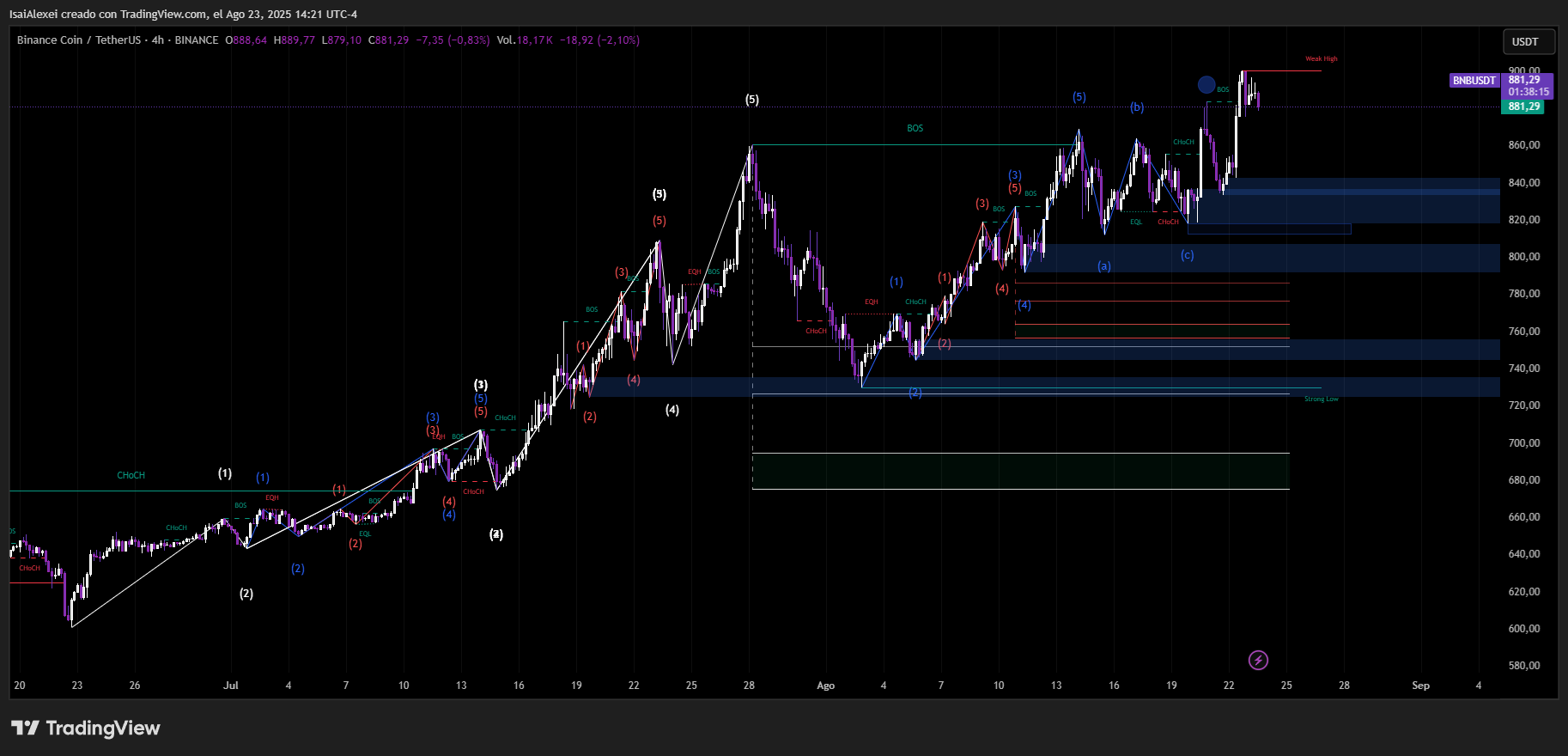Viewport: 1568px width, 756px height.
Task: Click the purple lightning bolt icon
Action: pyautogui.click(x=1258, y=660)
